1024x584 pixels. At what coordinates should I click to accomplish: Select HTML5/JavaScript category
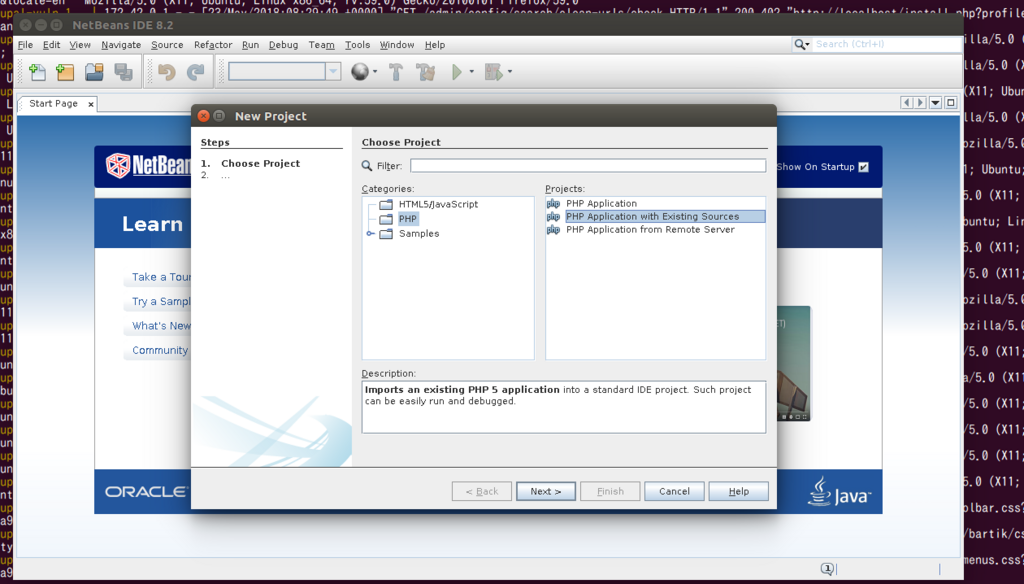(438, 204)
